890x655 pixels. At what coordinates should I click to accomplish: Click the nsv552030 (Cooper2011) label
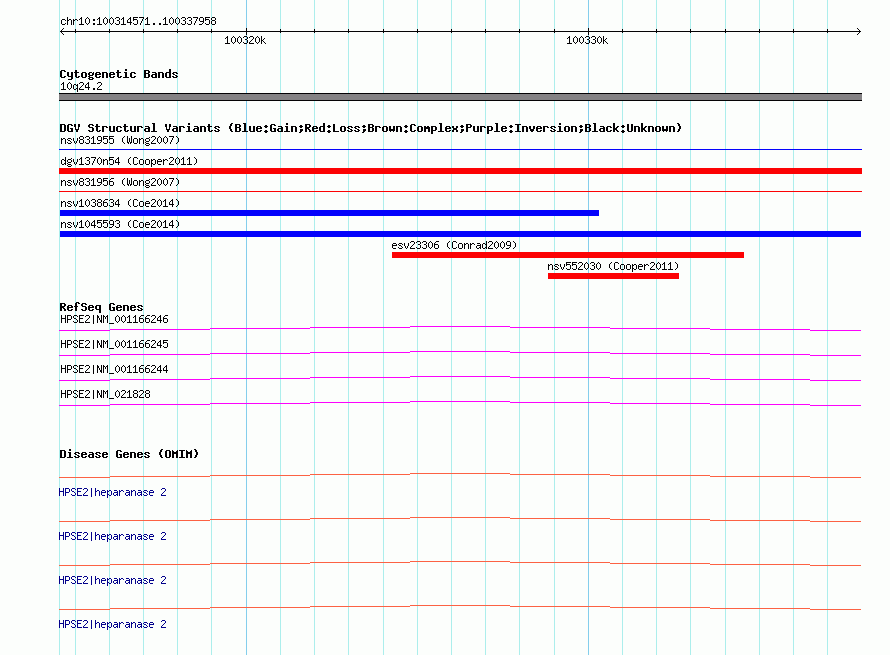[613, 266]
